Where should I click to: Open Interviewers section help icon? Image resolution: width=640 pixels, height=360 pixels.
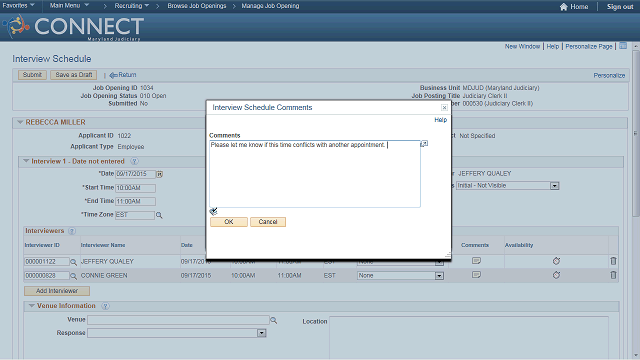72,231
